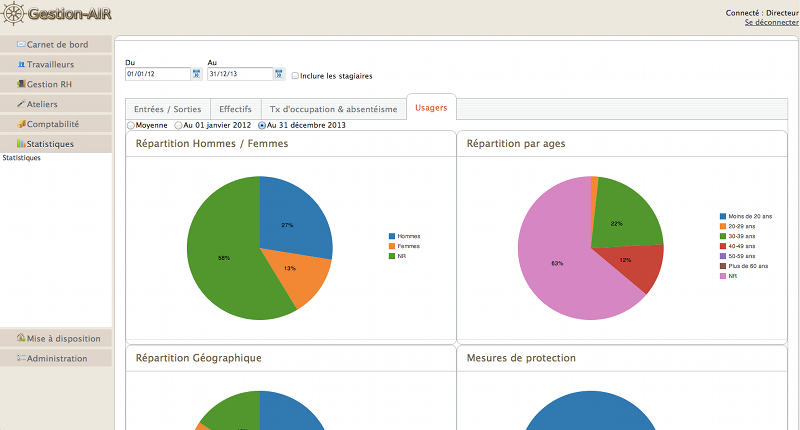The height and width of the screenshot is (430, 800).
Task: Click Répartition Géographique panel title
Action: pyautogui.click(x=198, y=358)
